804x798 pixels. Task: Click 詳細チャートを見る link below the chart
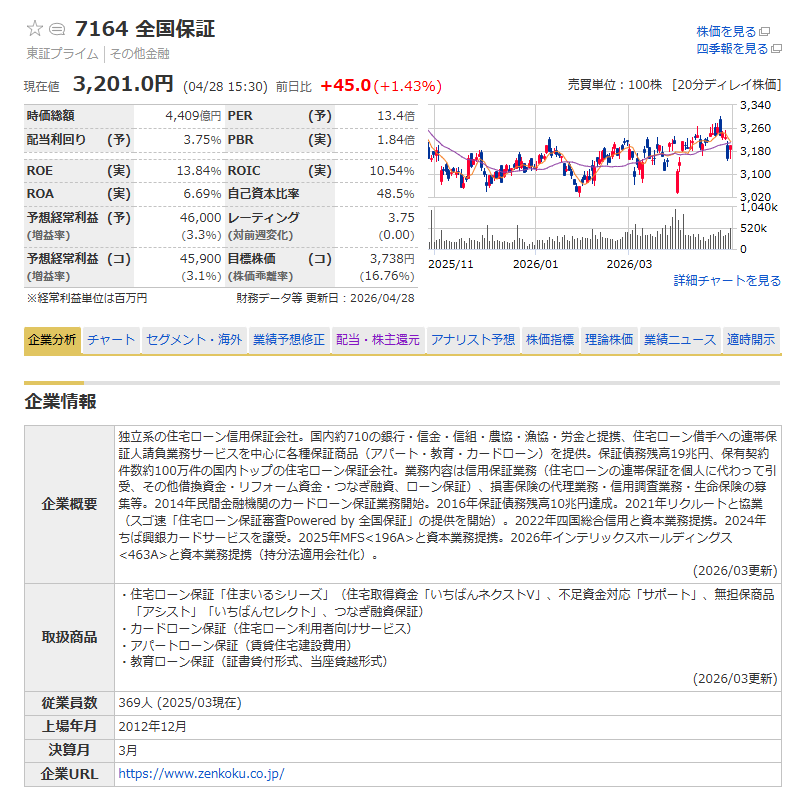click(727, 281)
